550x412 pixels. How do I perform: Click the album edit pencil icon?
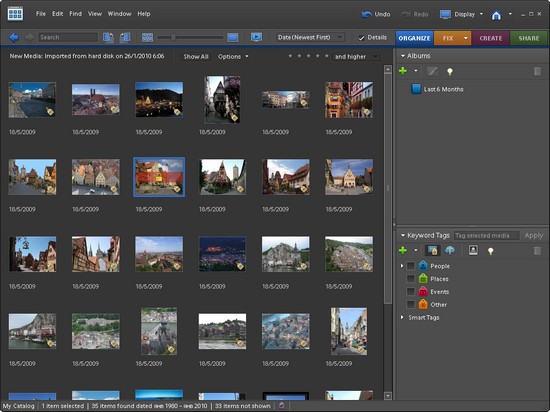click(x=432, y=72)
